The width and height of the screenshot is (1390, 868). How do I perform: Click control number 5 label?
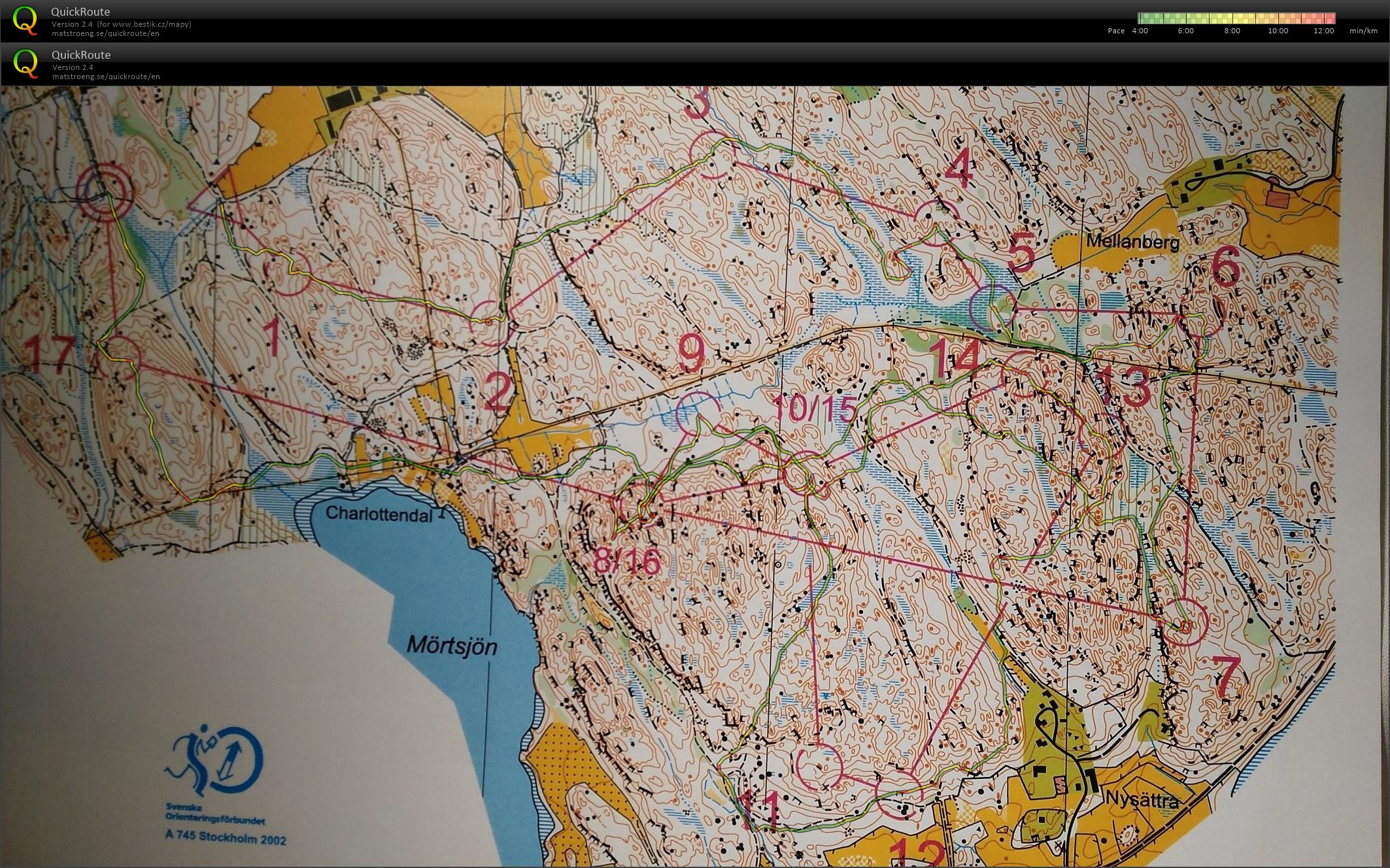pos(1021,253)
